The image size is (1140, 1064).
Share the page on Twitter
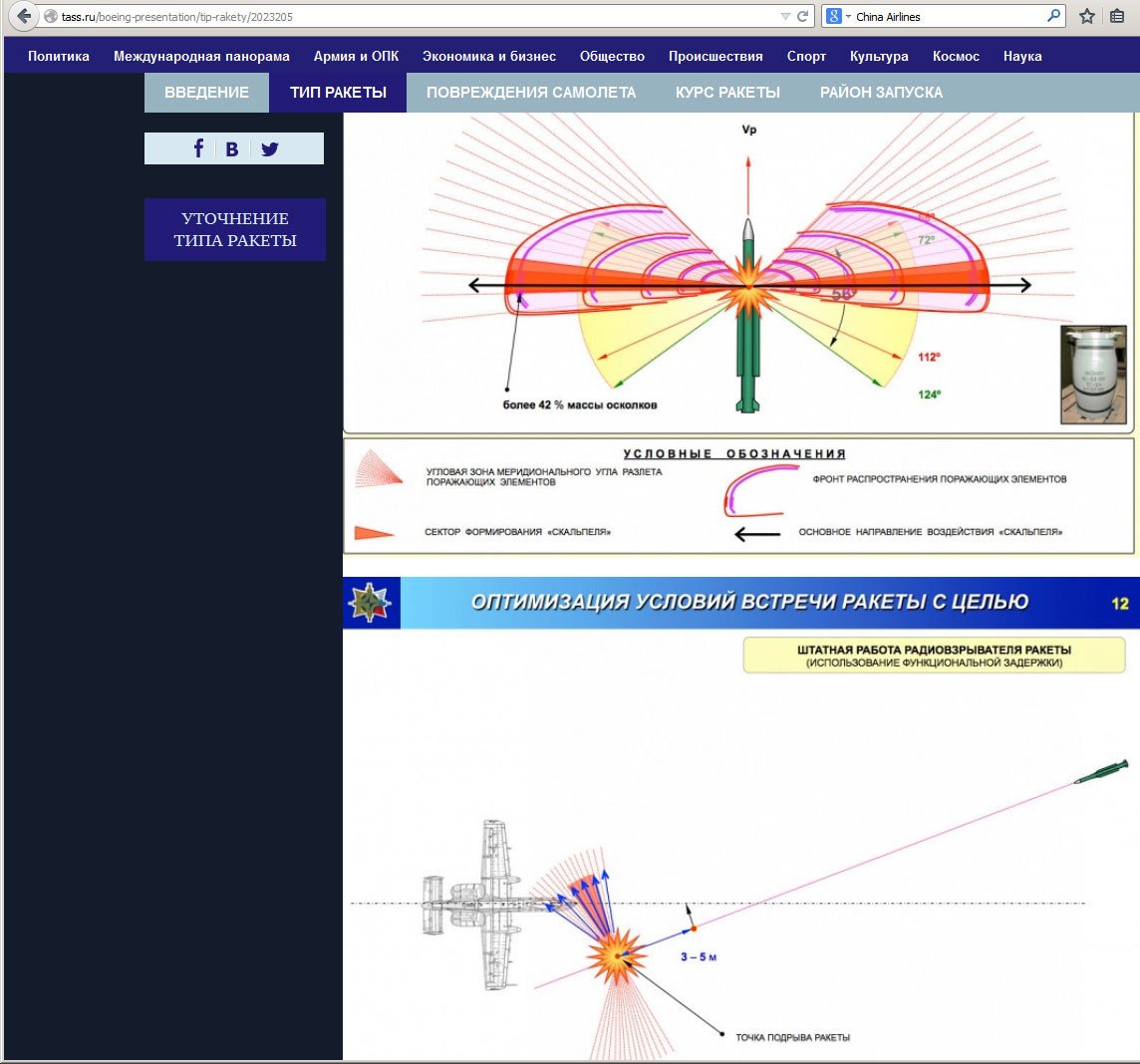coord(270,148)
